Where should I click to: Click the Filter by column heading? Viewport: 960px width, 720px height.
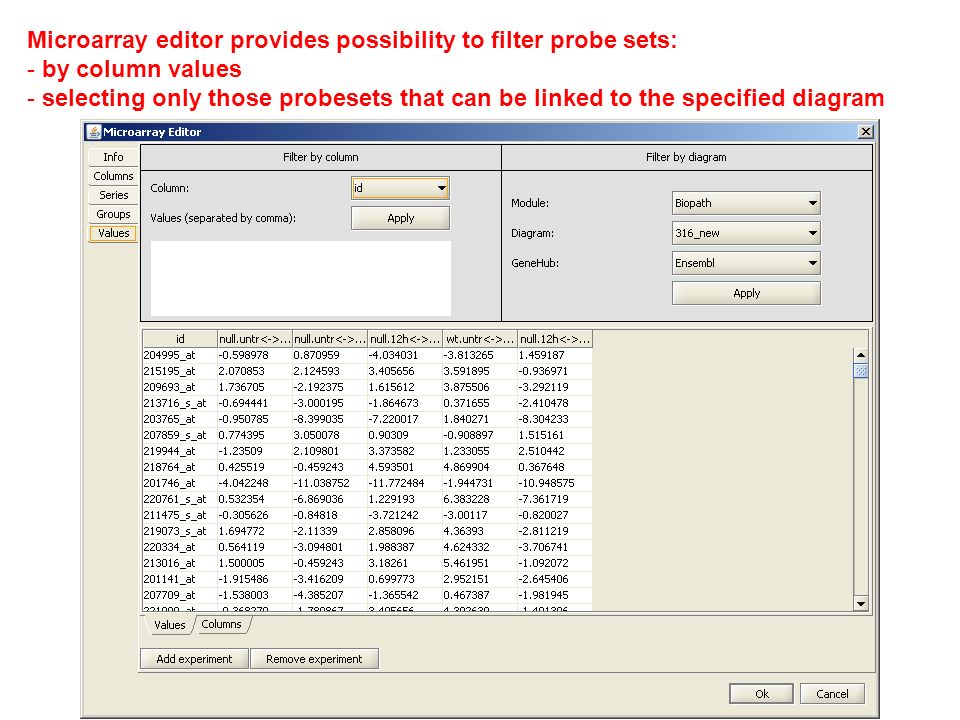pyautogui.click(x=320, y=157)
